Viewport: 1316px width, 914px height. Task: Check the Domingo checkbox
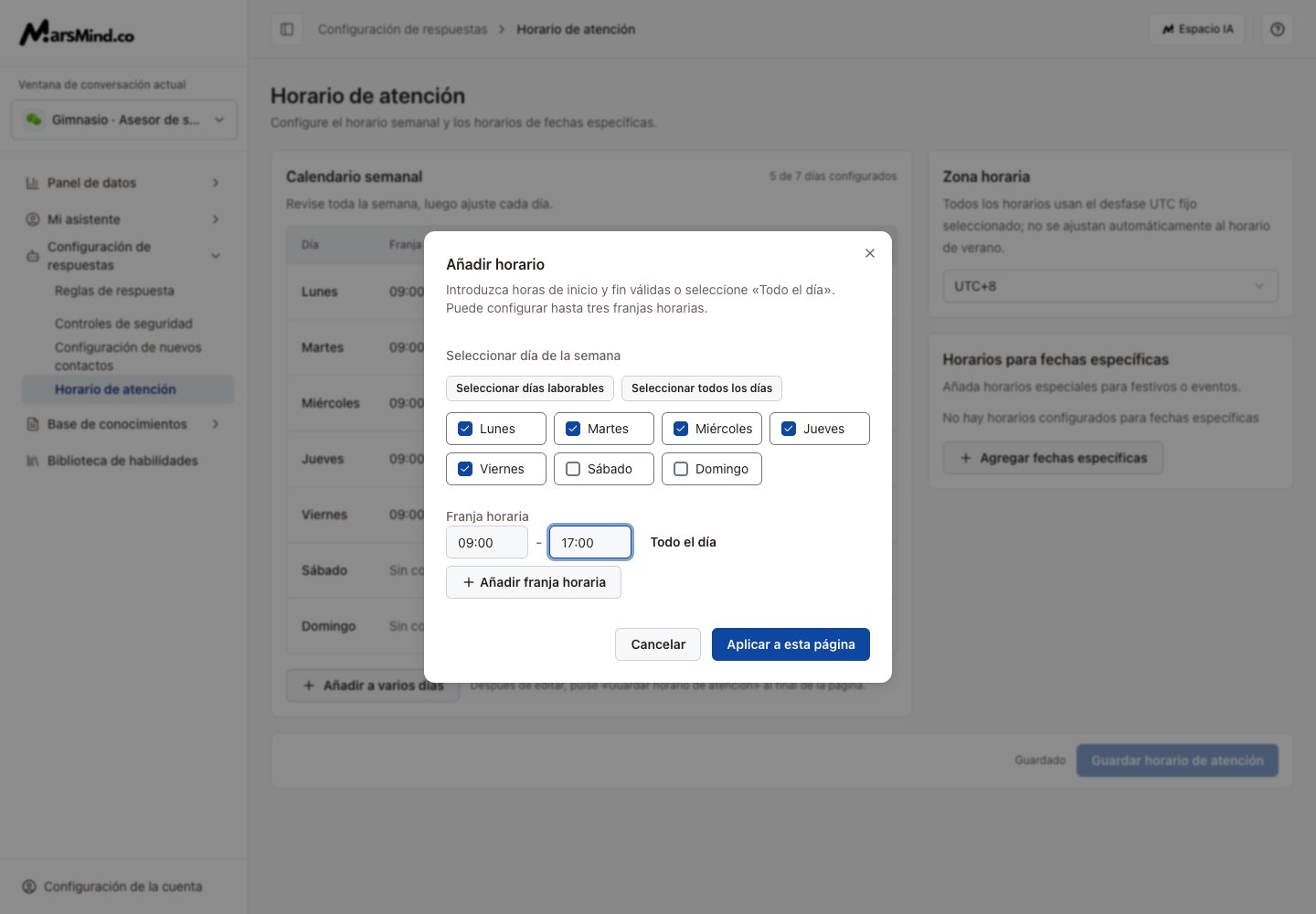coord(681,469)
